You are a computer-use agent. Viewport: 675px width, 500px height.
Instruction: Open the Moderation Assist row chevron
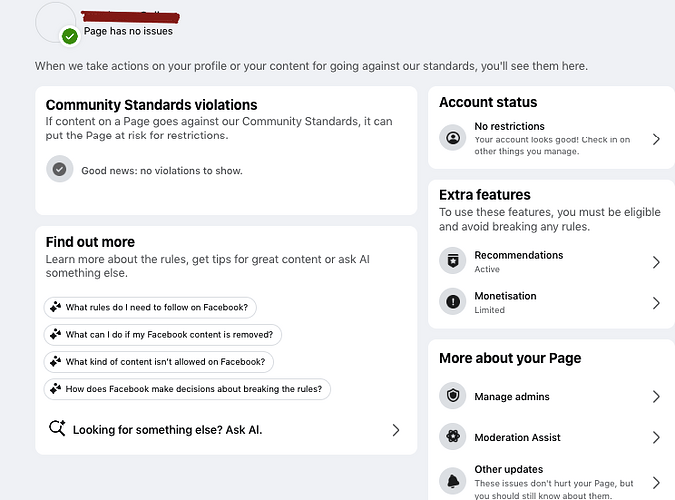coord(656,438)
